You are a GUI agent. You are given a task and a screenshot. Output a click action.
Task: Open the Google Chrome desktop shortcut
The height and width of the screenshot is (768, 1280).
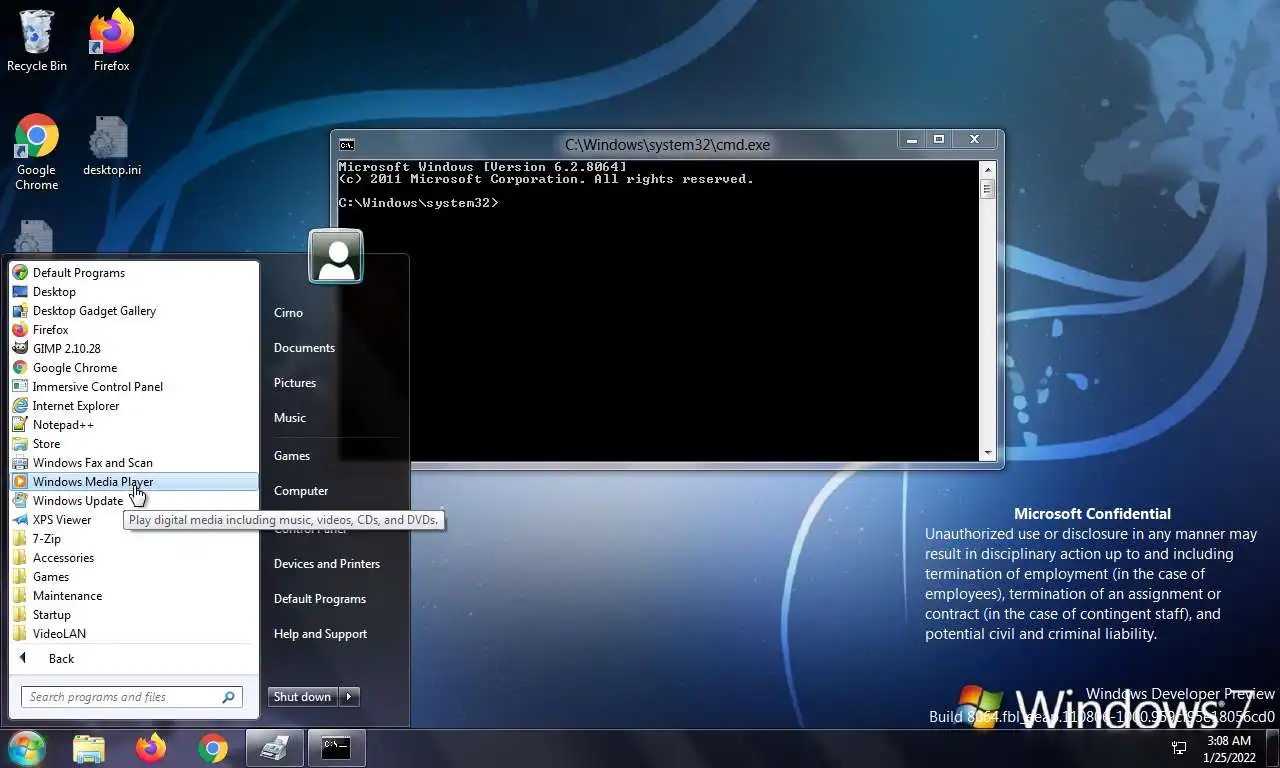[36, 152]
